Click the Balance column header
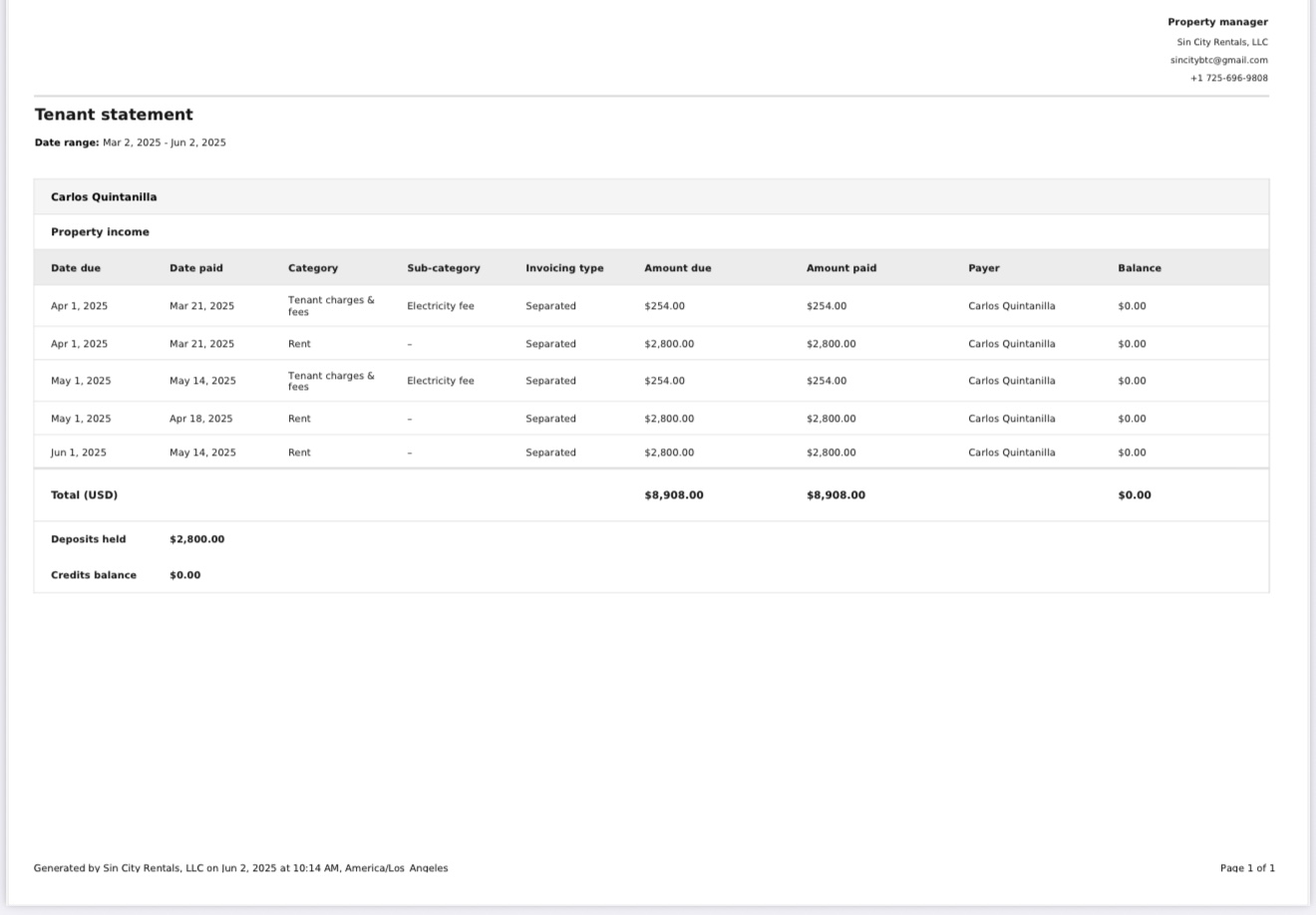Image resolution: width=1316 pixels, height=915 pixels. click(1139, 268)
